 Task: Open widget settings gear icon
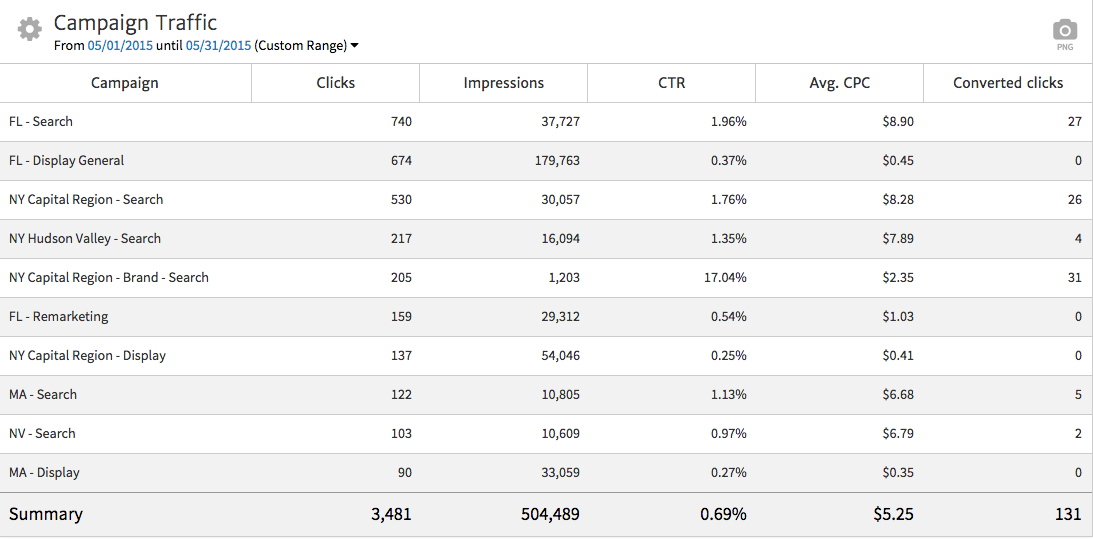tap(30, 29)
